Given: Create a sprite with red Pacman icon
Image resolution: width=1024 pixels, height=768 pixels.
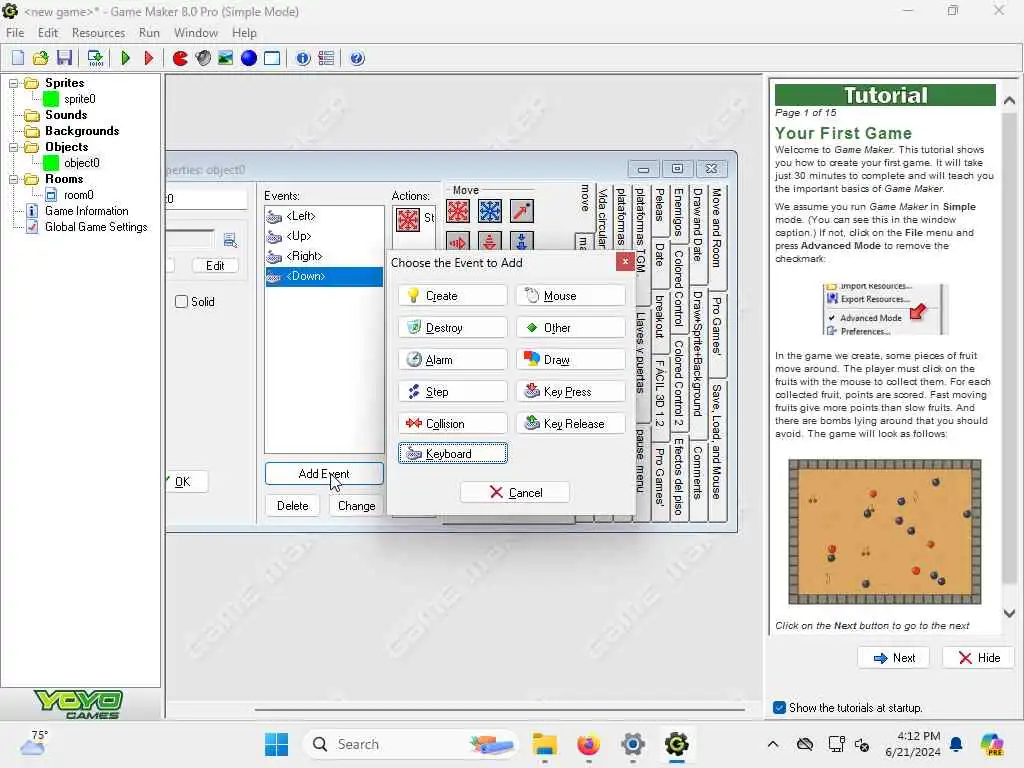Looking at the screenshot, I should tap(180, 58).
